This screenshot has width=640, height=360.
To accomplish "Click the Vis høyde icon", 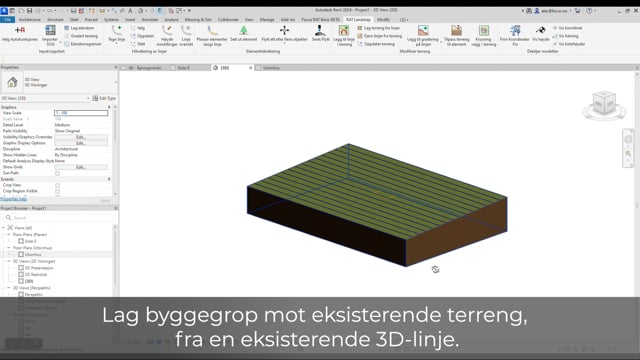I will 541,30.
